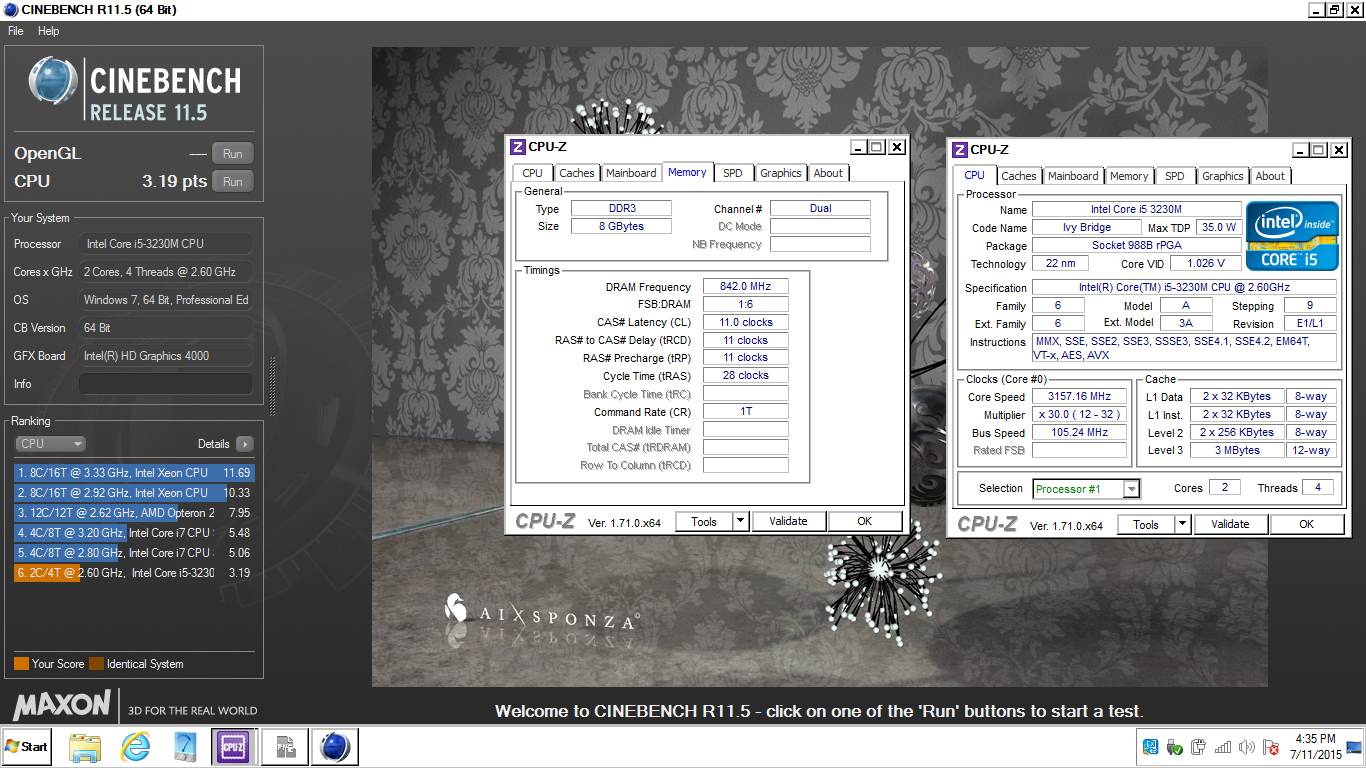Screen dimensions: 1366x768
Task: Click OK in processor CPU-Z window
Action: point(1306,524)
